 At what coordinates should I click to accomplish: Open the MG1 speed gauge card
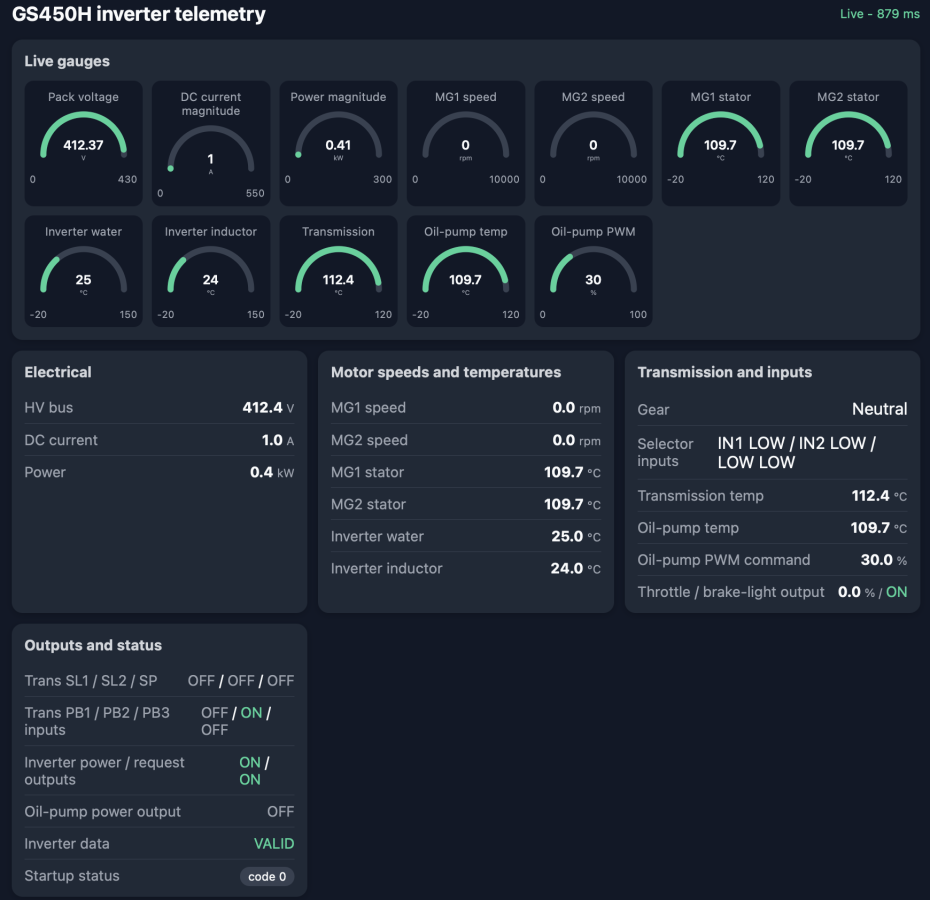[x=466, y=144]
